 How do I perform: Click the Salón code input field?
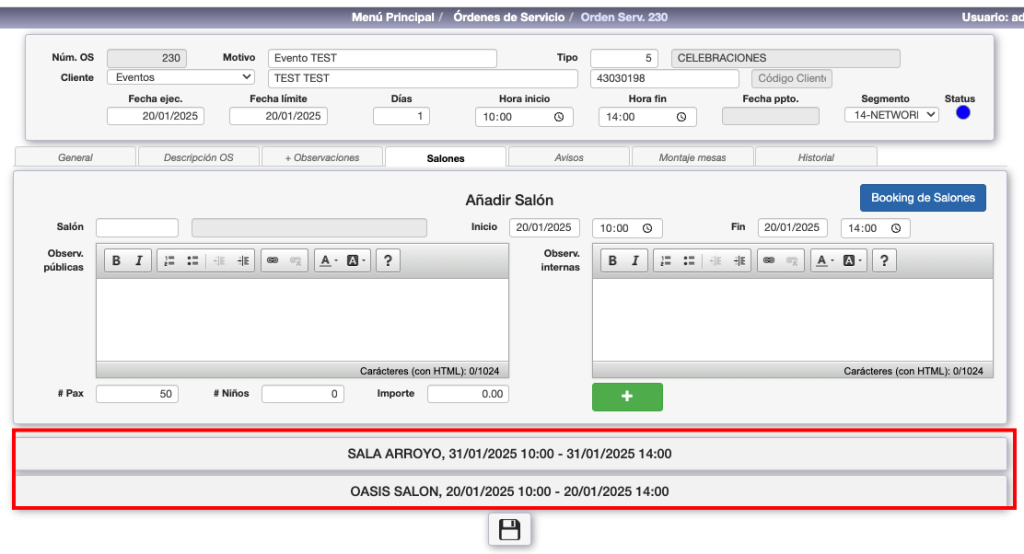coord(137,228)
